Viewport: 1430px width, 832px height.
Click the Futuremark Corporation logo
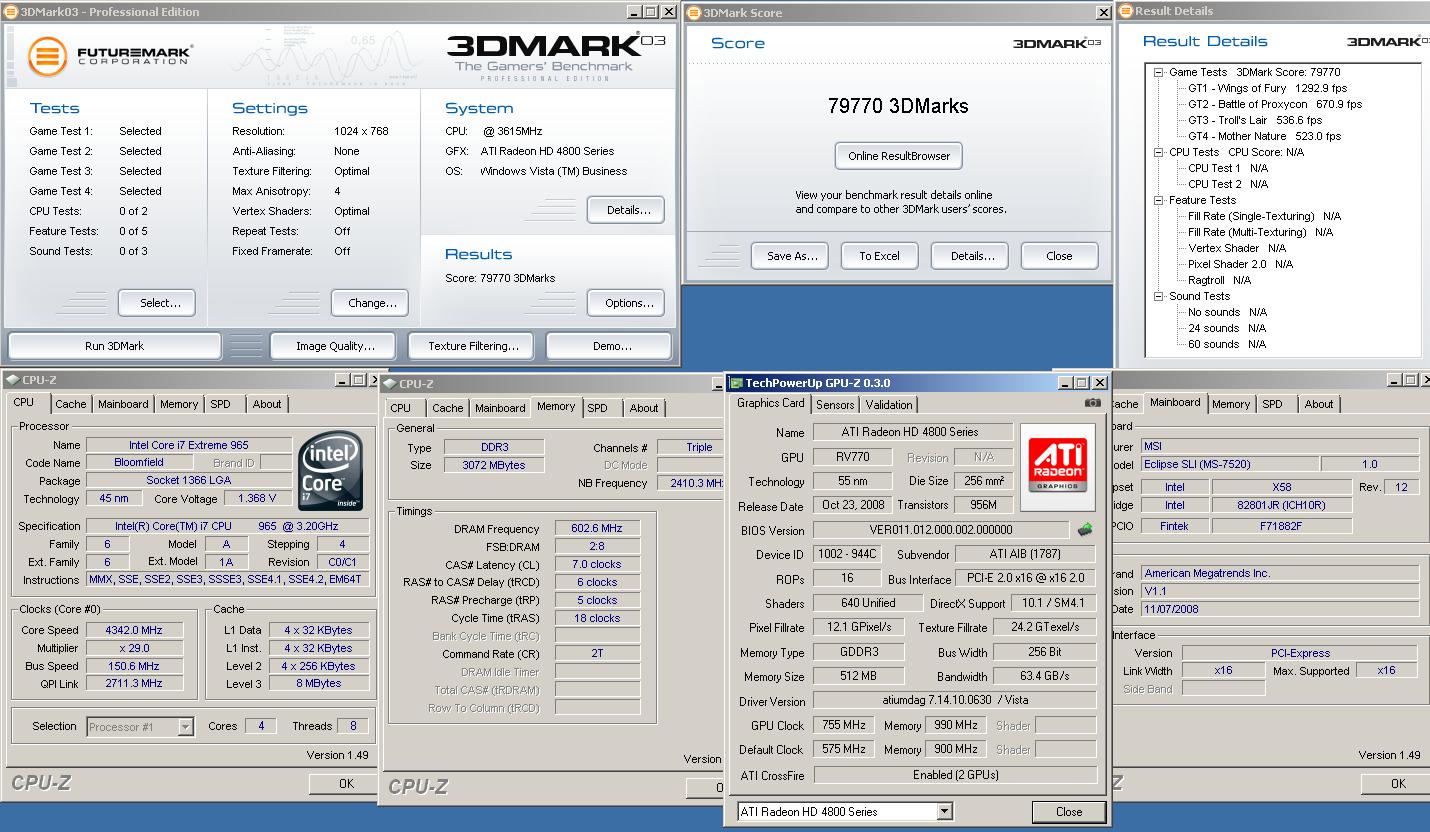coord(109,55)
